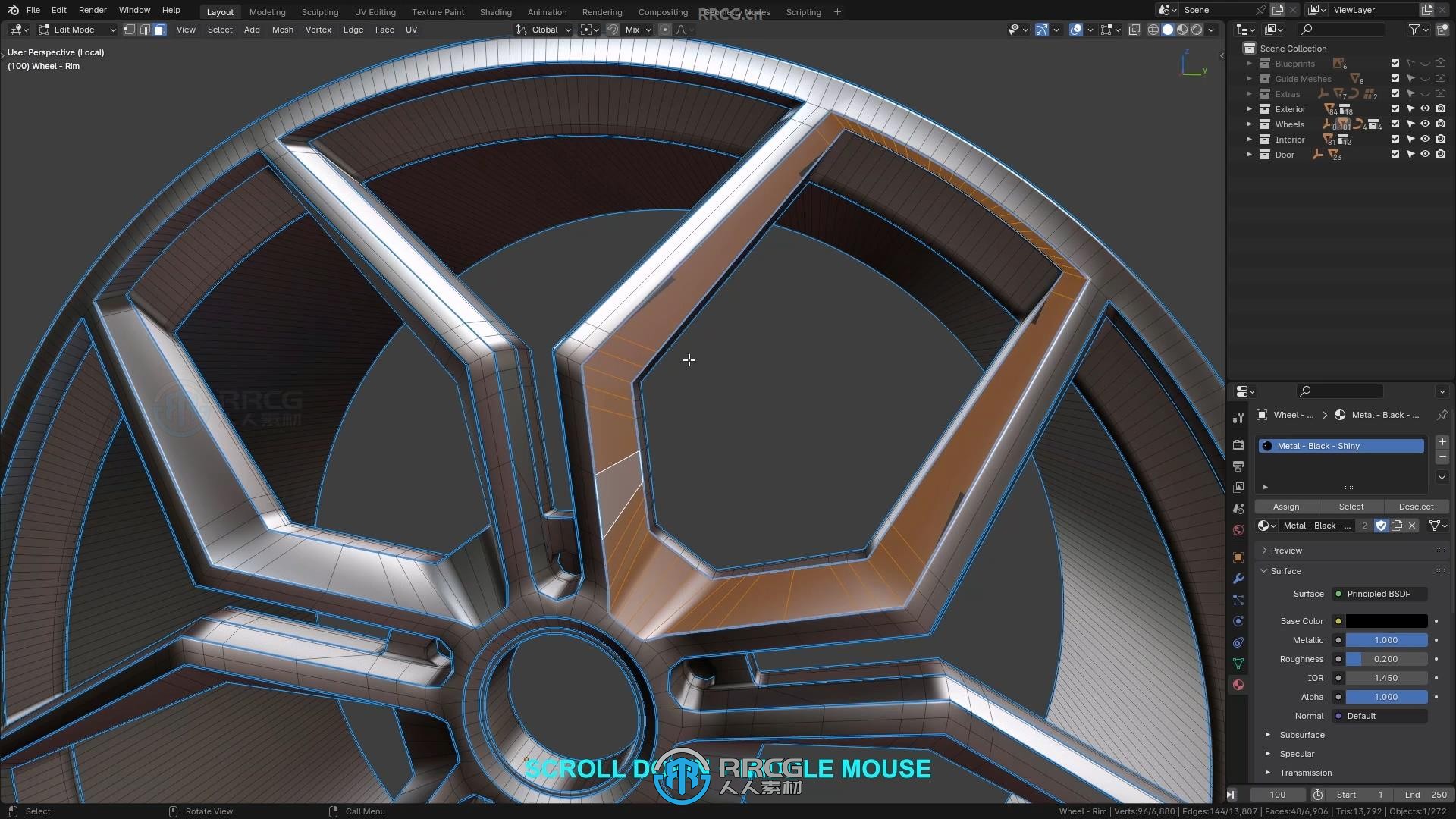Click the Blender logo icon
The image size is (1456, 819).
(x=12, y=10)
